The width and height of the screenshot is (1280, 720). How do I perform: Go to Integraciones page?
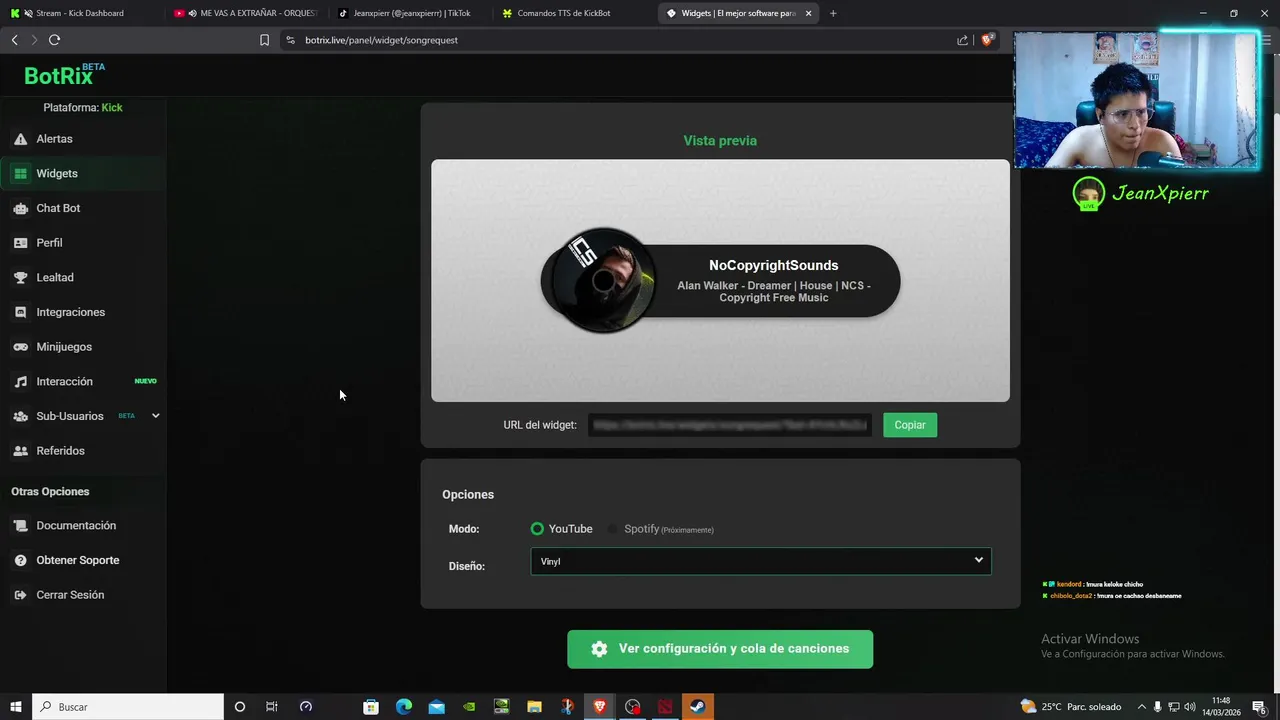point(70,312)
